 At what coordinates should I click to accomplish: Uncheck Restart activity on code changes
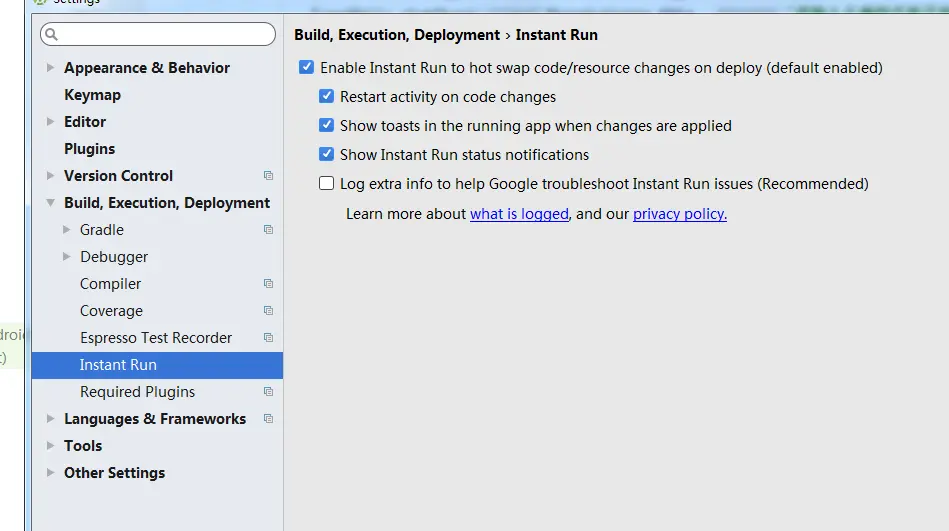pyautogui.click(x=326, y=97)
